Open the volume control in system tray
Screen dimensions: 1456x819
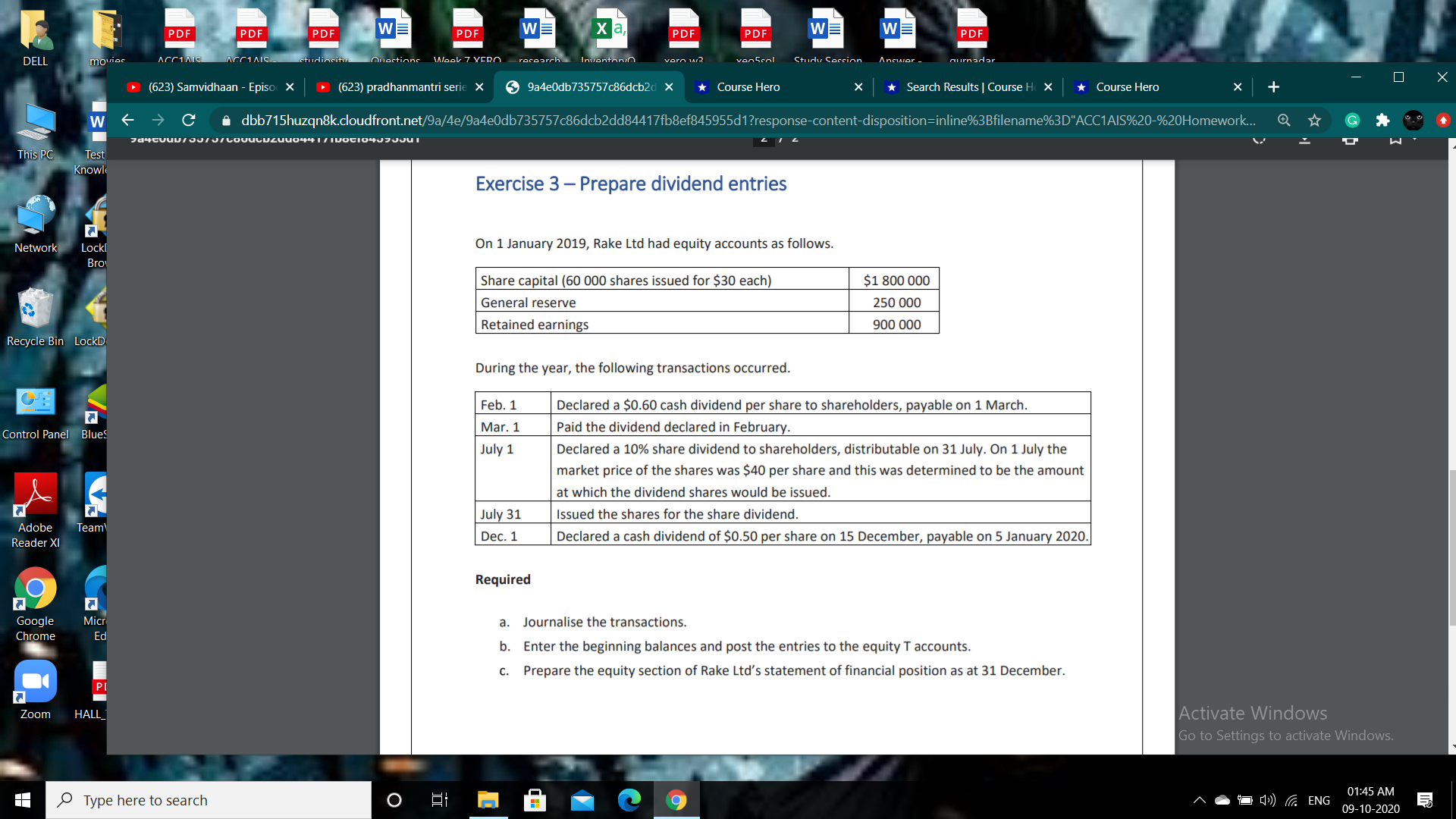[x=1267, y=800]
